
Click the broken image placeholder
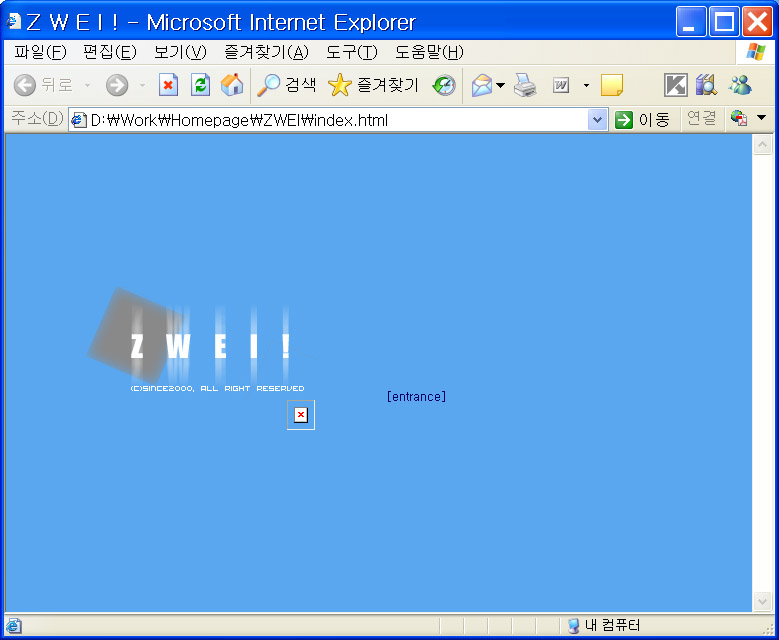(301, 415)
